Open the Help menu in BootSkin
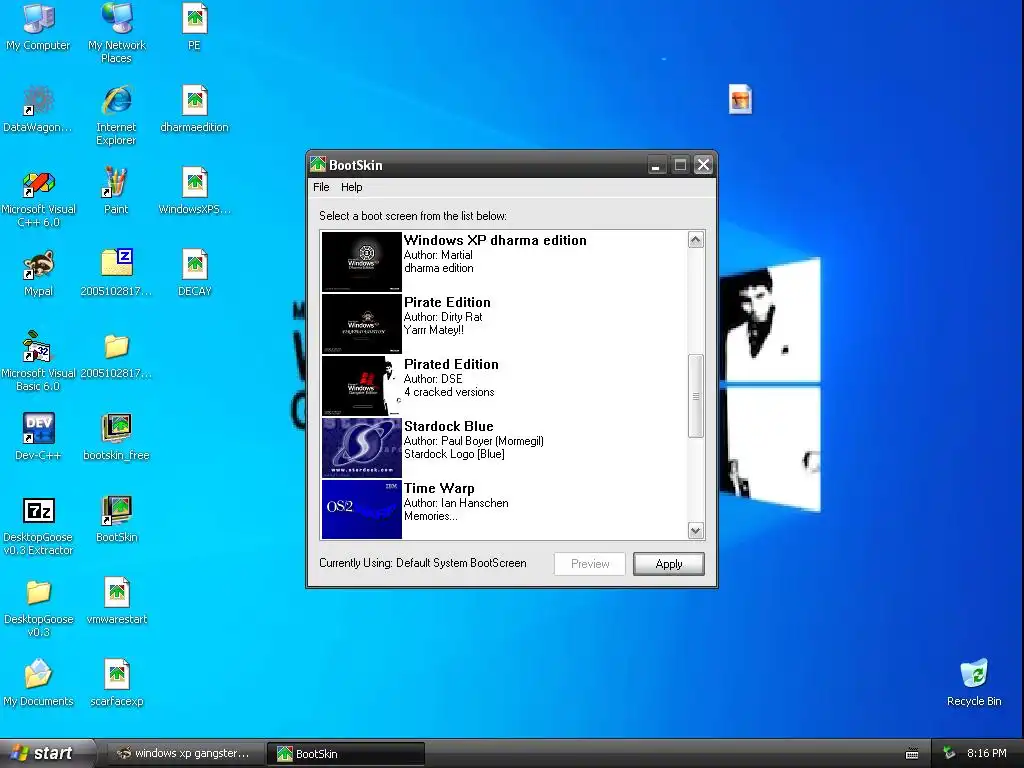 (351, 187)
